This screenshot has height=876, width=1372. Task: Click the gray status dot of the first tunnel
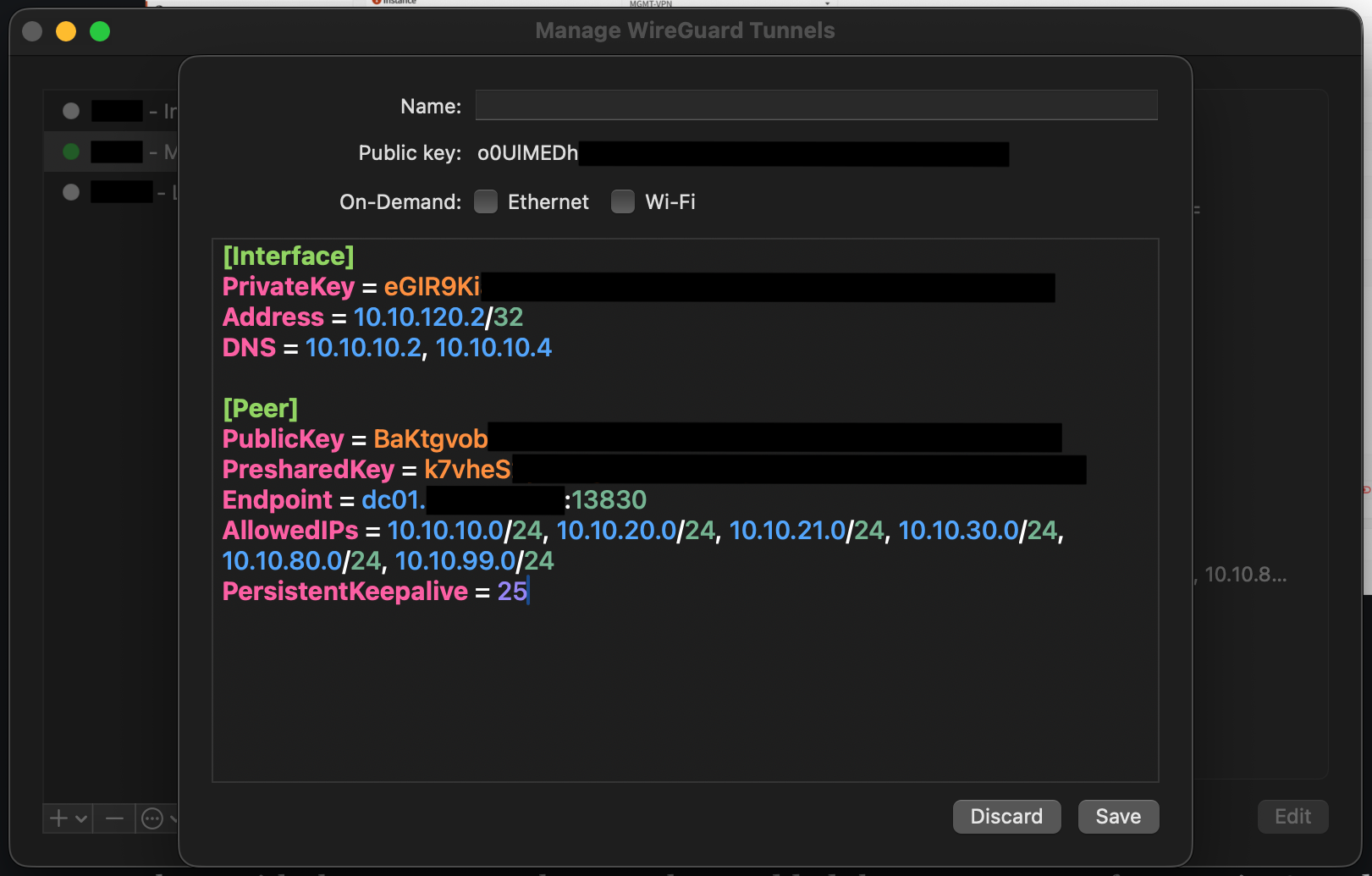tap(71, 111)
